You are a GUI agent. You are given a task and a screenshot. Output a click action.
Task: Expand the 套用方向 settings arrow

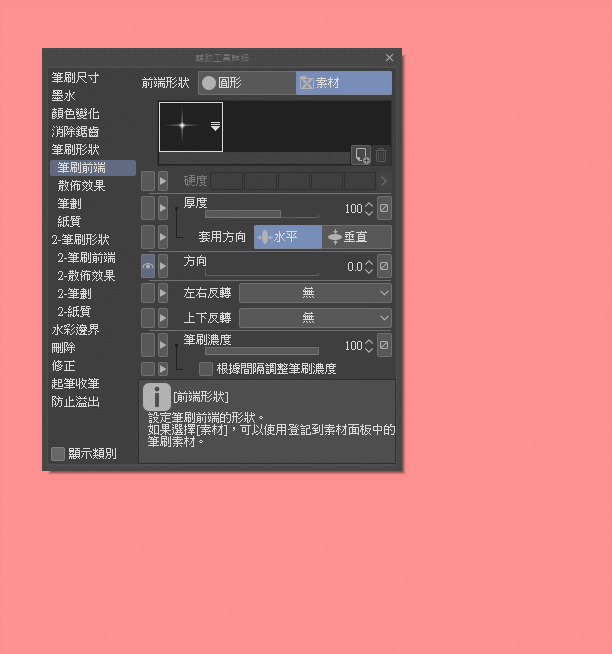point(163,237)
